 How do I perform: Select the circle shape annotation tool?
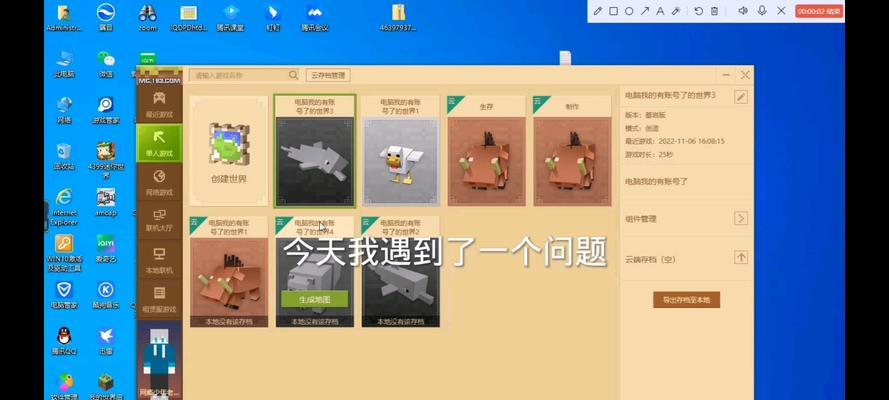click(629, 11)
